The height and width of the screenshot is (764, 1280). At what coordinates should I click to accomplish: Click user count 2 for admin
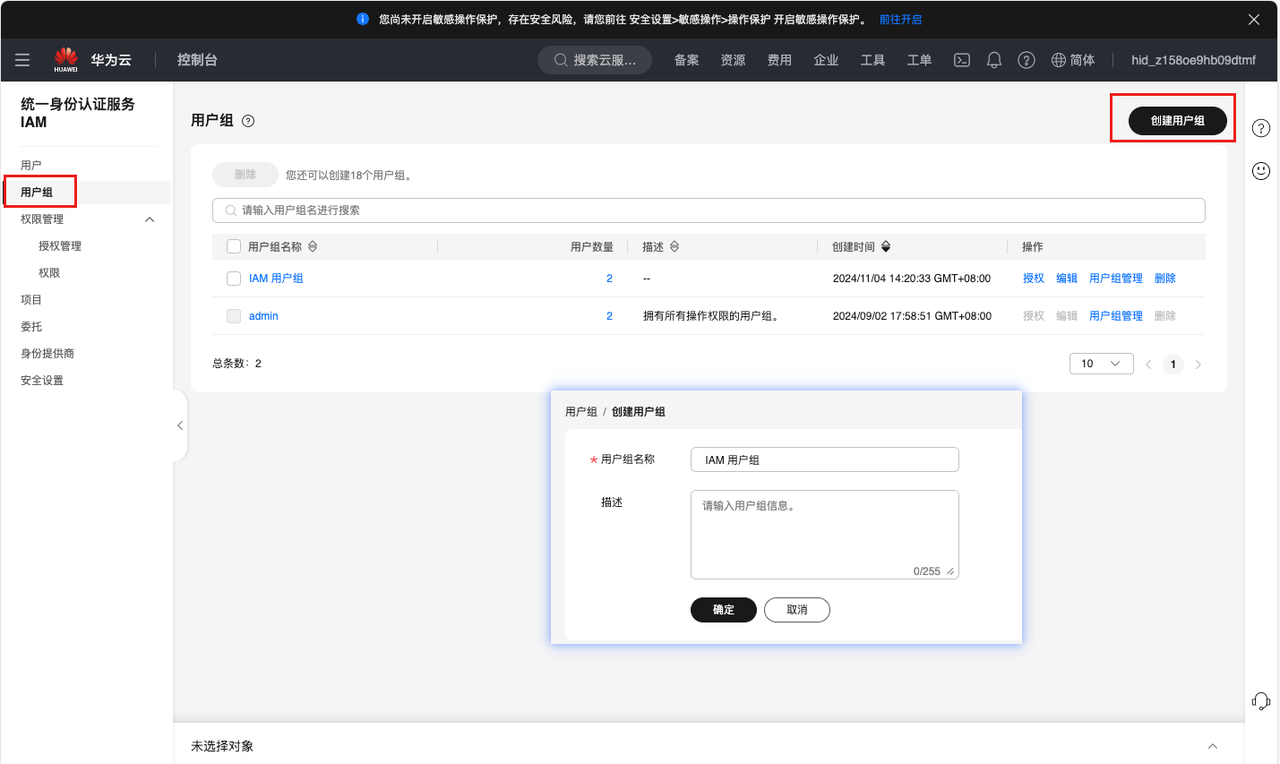[609, 316]
